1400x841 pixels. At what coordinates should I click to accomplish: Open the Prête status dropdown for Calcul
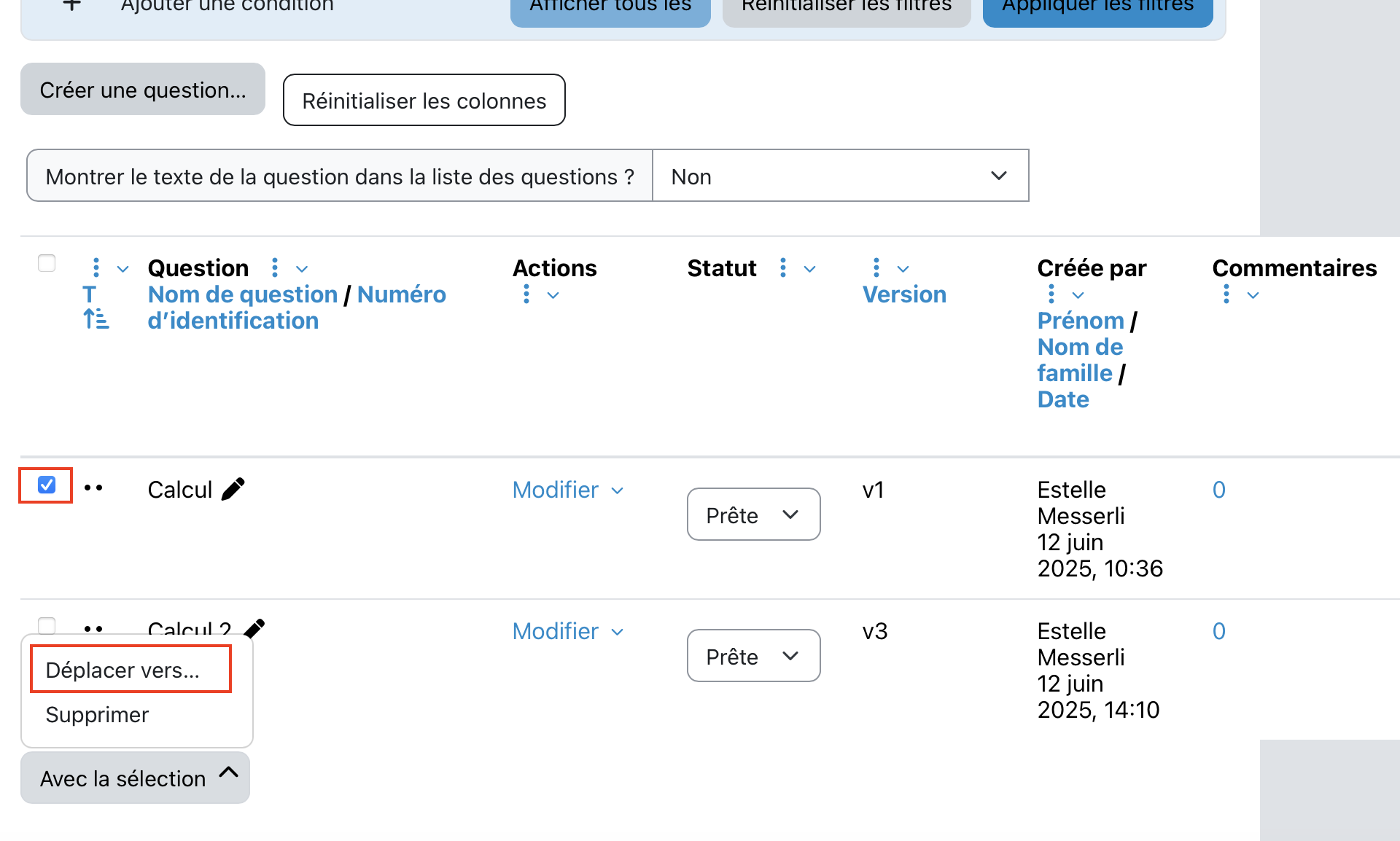coord(753,515)
